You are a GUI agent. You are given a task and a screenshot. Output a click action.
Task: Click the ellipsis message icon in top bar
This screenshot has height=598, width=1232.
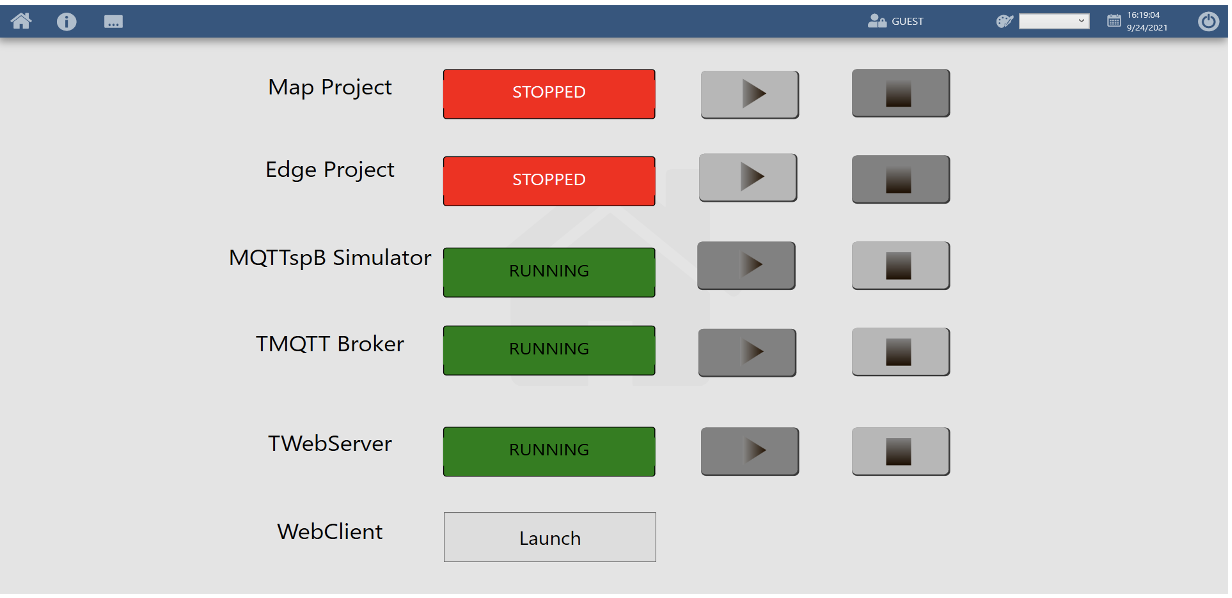pyautogui.click(x=114, y=21)
